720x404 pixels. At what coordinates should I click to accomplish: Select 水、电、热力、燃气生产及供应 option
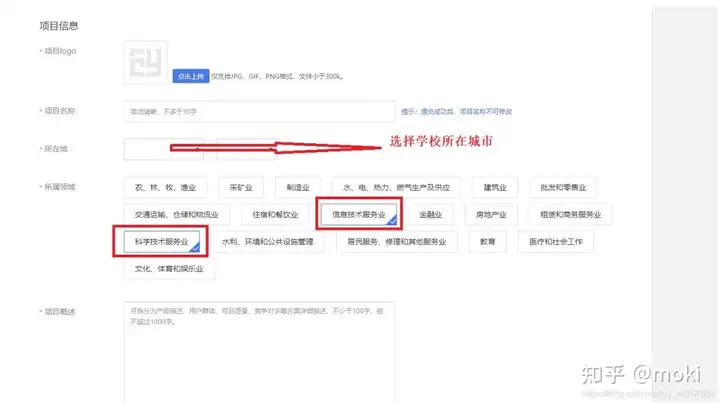pyautogui.click(x=396, y=187)
